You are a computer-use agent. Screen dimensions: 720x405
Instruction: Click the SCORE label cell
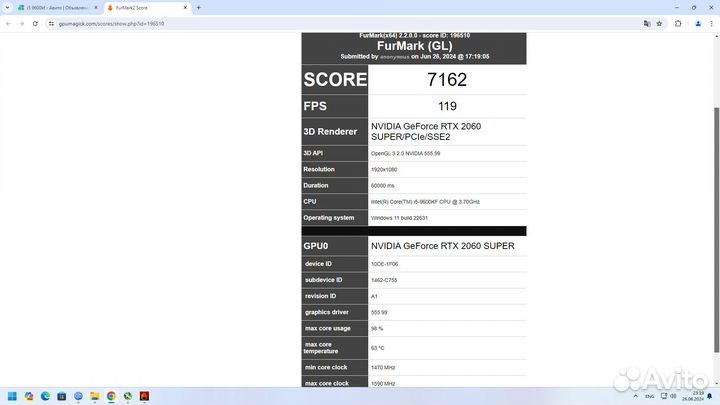pos(335,79)
